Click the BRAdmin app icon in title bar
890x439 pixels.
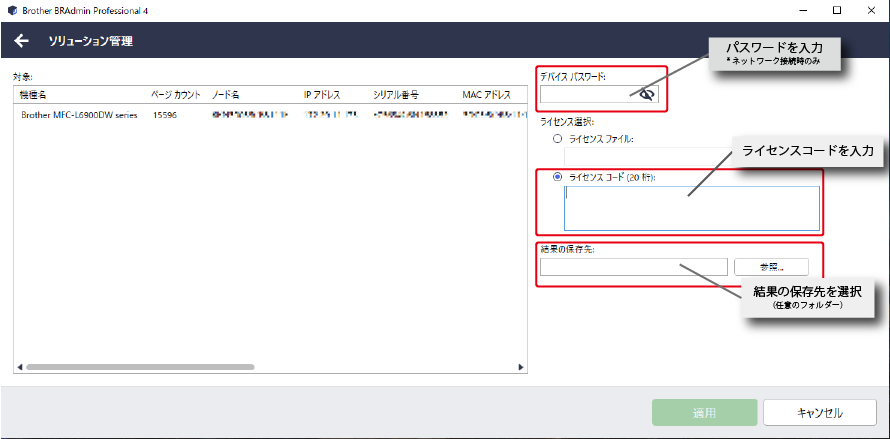pyautogui.click(x=11, y=9)
